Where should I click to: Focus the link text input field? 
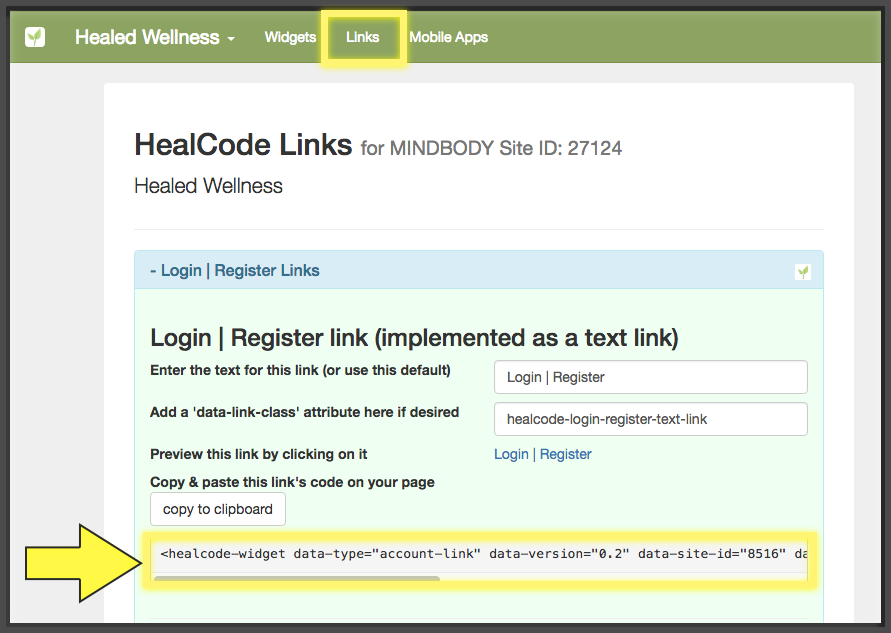pyautogui.click(x=651, y=377)
